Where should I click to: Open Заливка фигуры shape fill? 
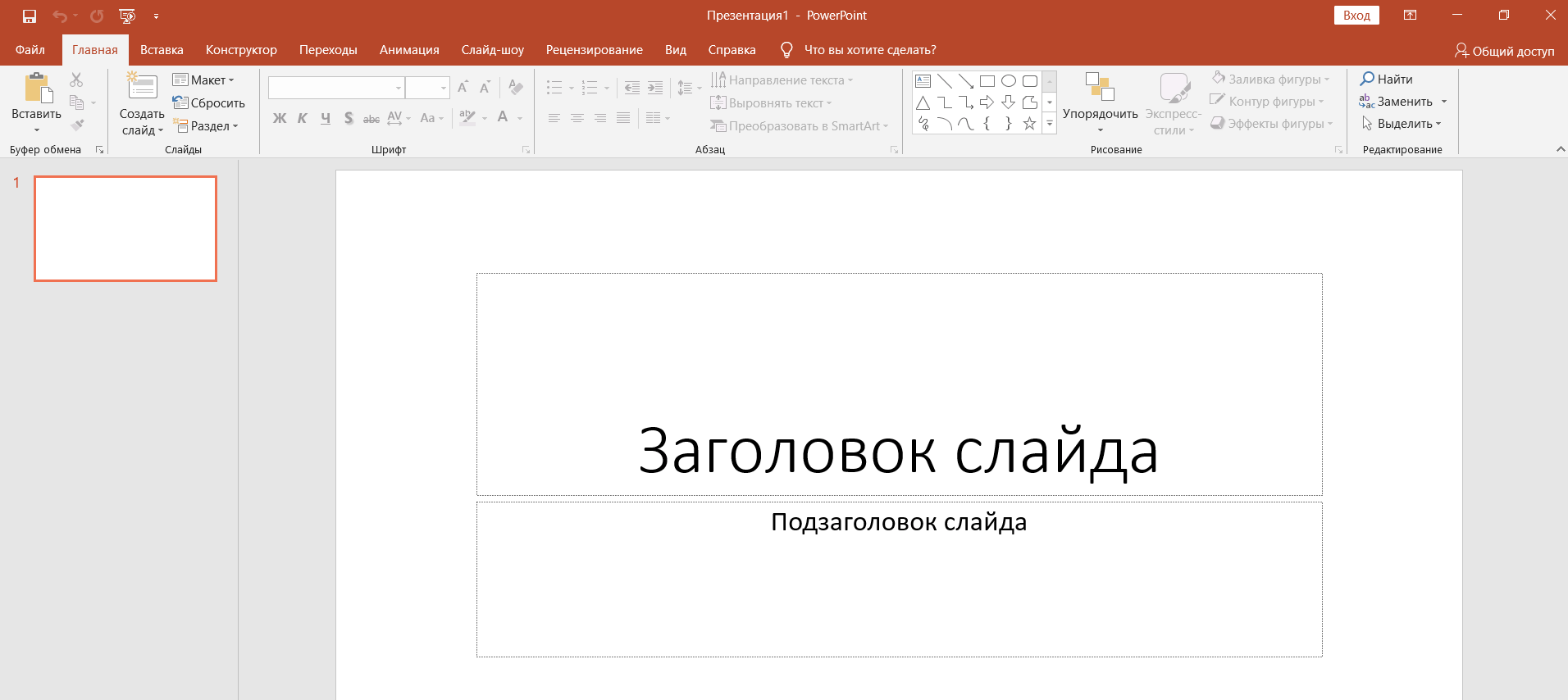pos(1270,79)
